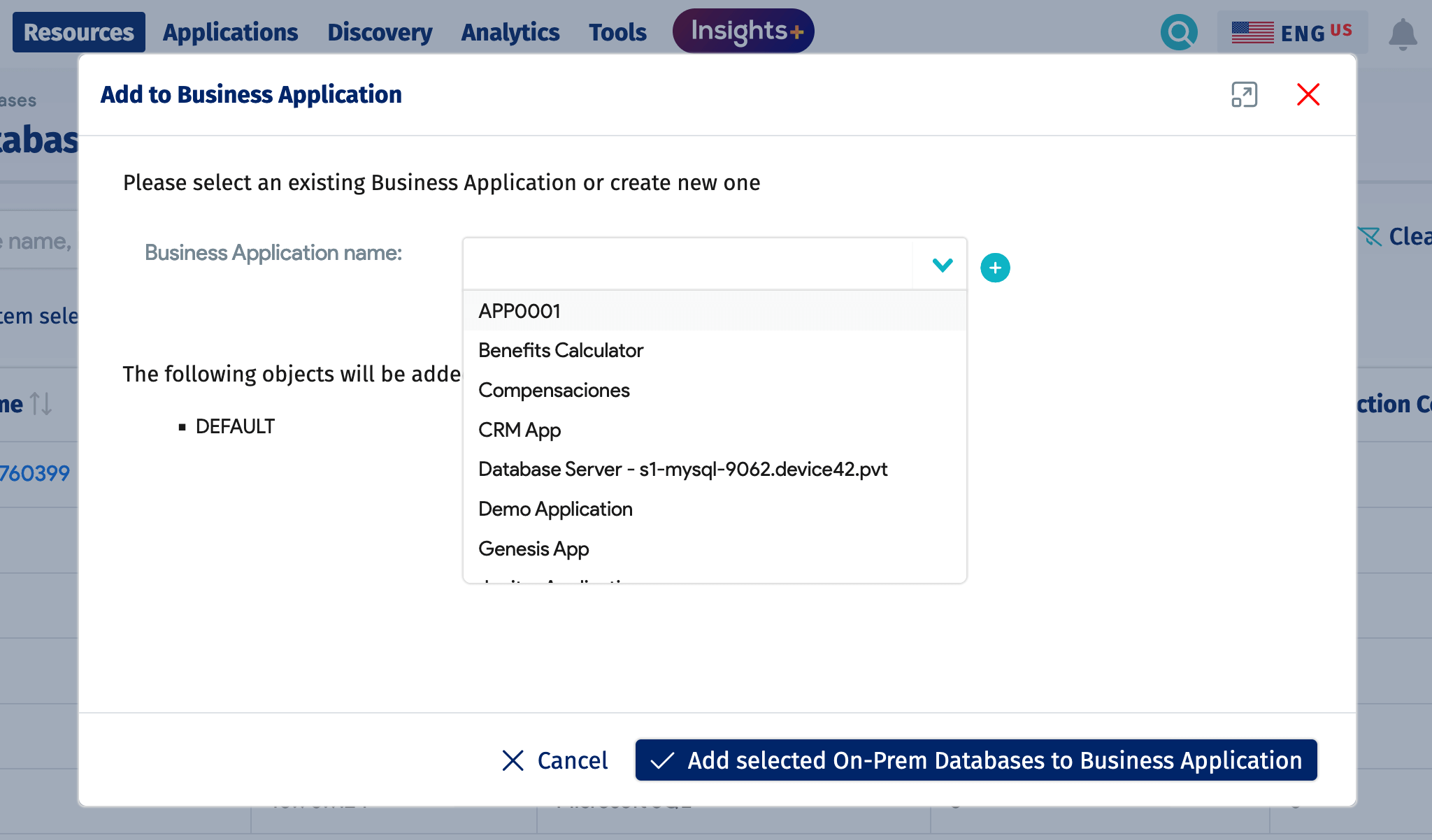
Task: Expand the dialog to full screen
Action: pos(1244,94)
